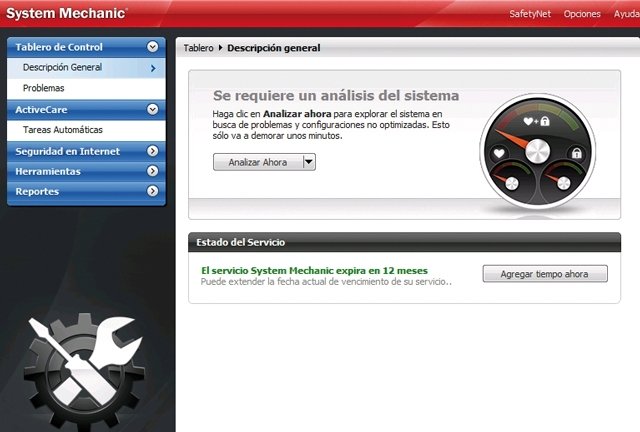Click the Tablero breadcrumb link
This screenshot has width=640, height=432.
(198, 48)
